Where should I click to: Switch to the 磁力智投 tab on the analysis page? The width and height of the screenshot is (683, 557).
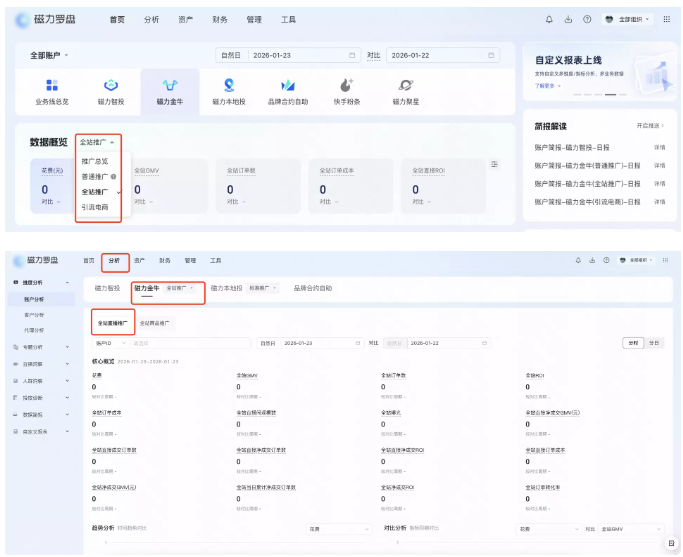(x=107, y=288)
